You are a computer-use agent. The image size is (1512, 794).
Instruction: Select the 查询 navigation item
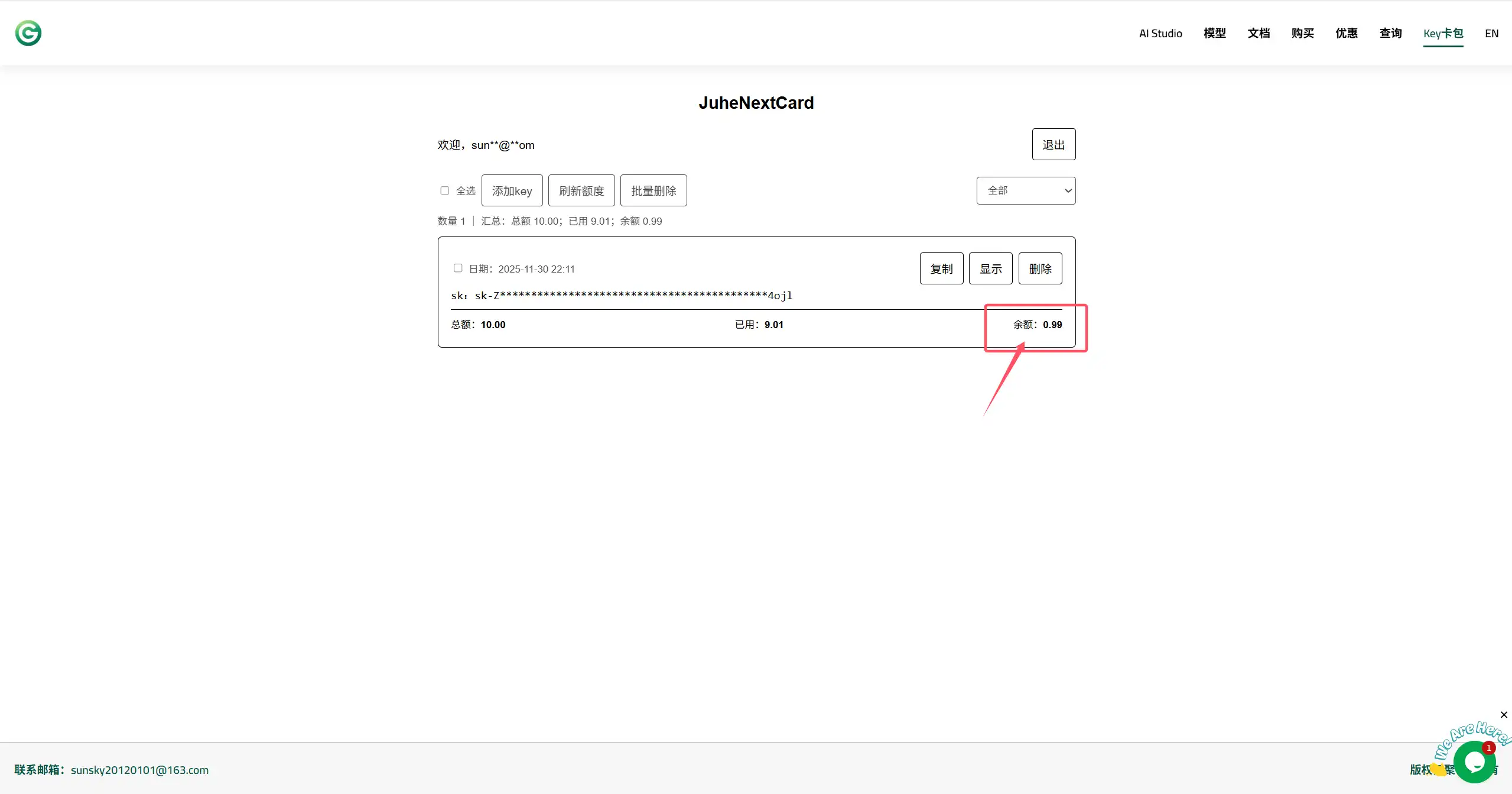click(1390, 33)
